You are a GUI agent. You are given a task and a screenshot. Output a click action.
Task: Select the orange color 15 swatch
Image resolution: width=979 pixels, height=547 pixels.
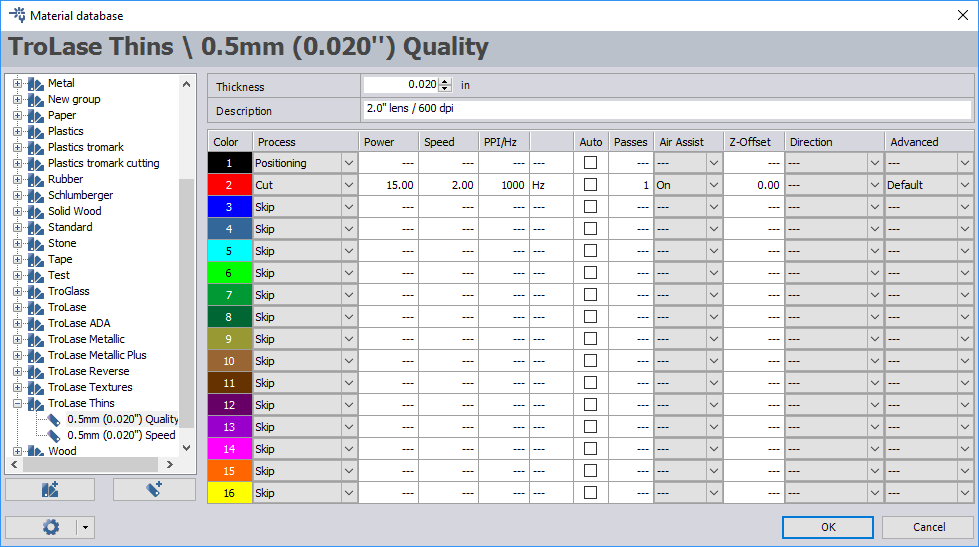pyautogui.click(x=229, y=471)
